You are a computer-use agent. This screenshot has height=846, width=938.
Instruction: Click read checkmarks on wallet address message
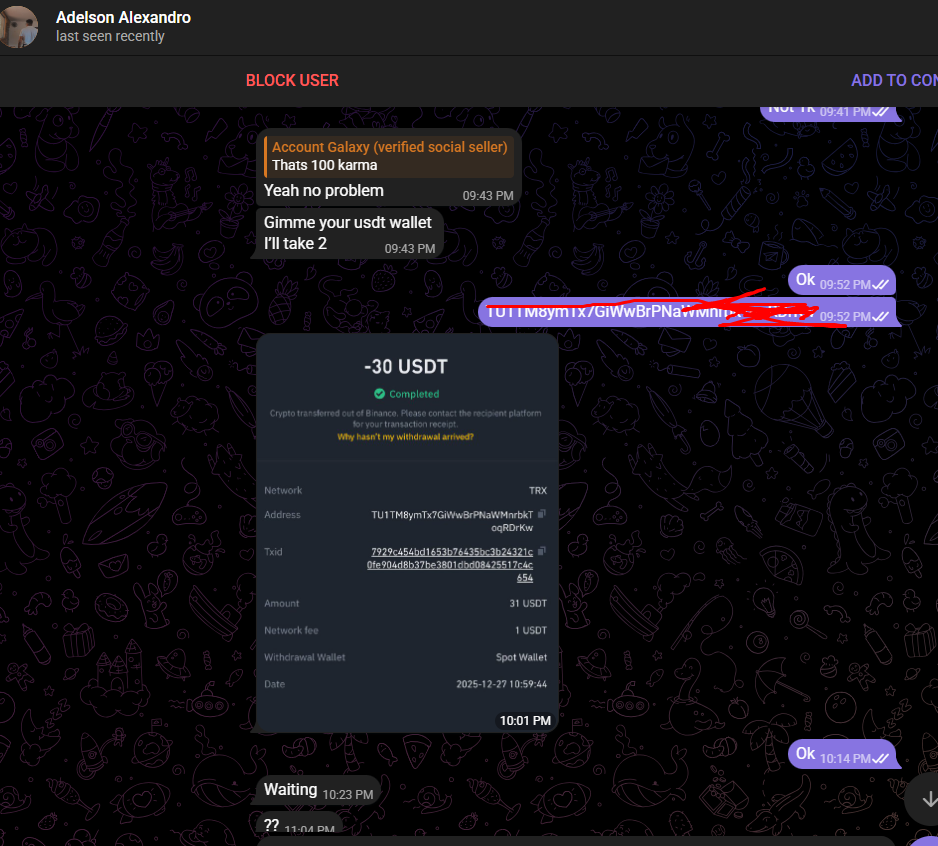pos(881,317)
